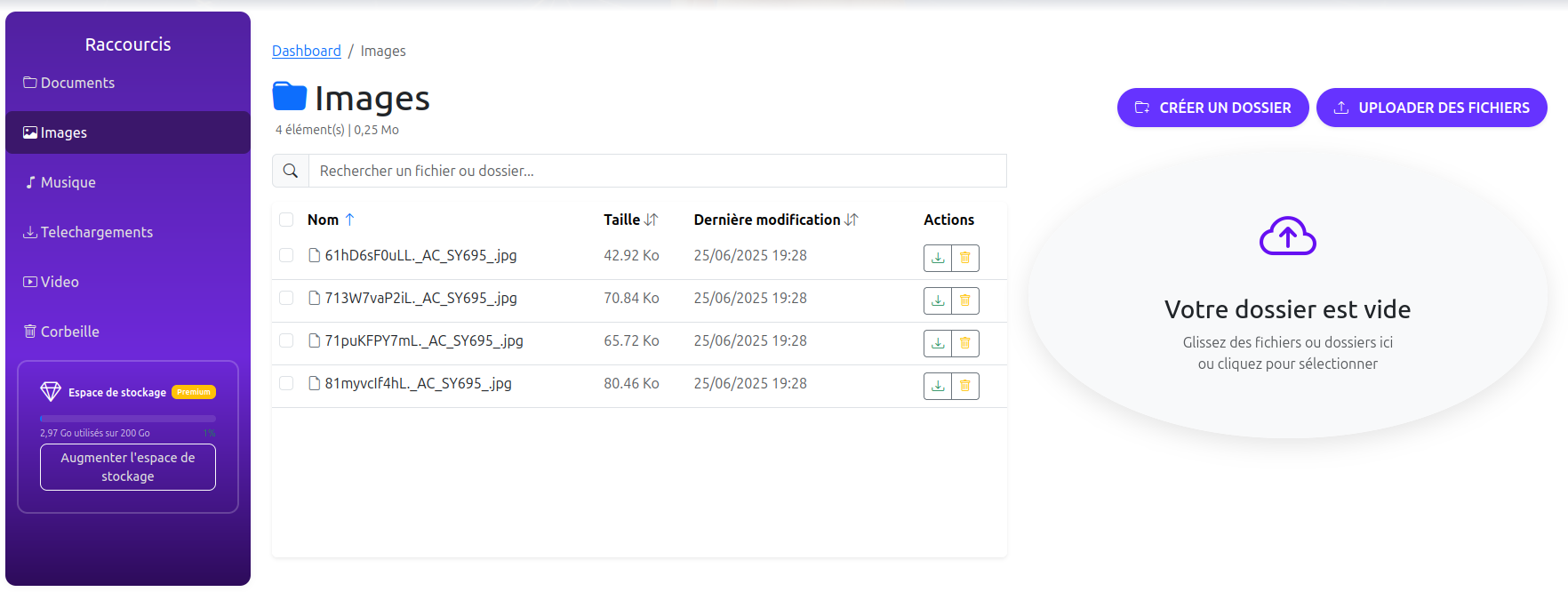Viewport: 1568px width, 592px height.
Task: Download file 71puKFPY7mL._AC_SY695_.jpg
Action: pyautogui.click(x=938, y=343)
